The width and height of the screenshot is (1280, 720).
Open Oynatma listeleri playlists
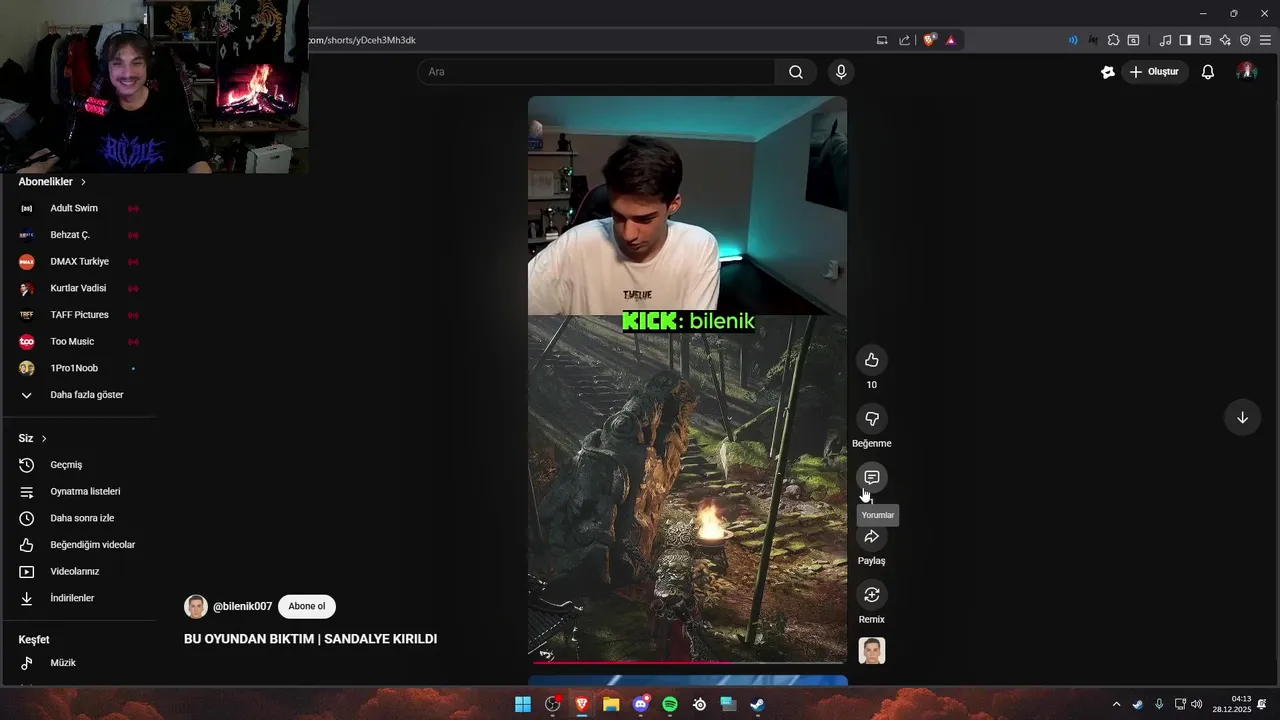pos(78,492)
